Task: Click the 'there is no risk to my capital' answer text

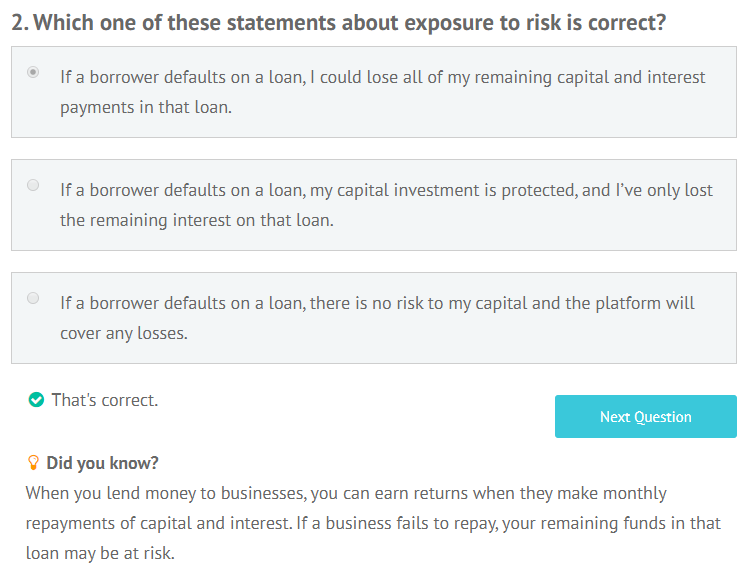Action: (377, 318)
